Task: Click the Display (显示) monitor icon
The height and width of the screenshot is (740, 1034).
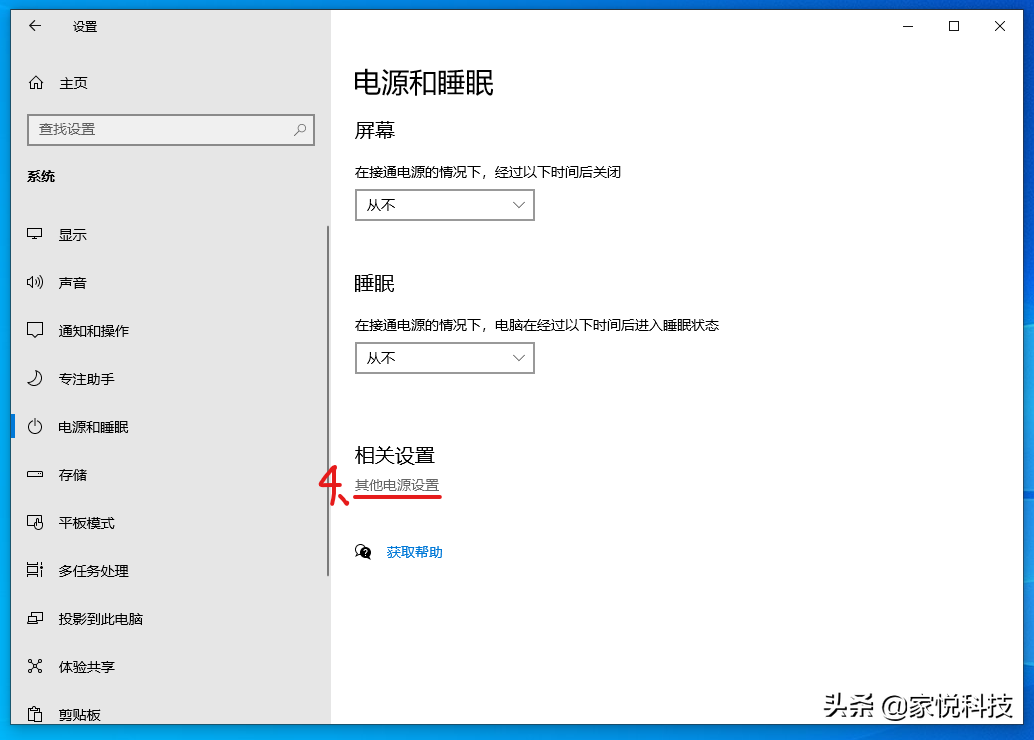Action: coord(35,235)
